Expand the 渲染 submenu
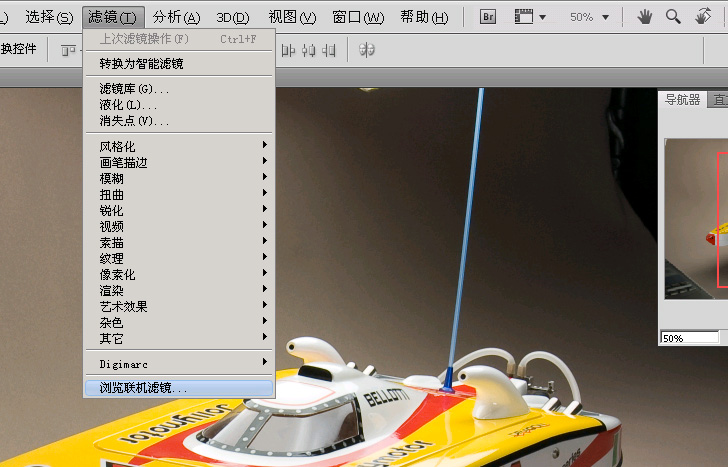This screenshot has width=728, height=467. pyautogui.click(x=178, y=291)
